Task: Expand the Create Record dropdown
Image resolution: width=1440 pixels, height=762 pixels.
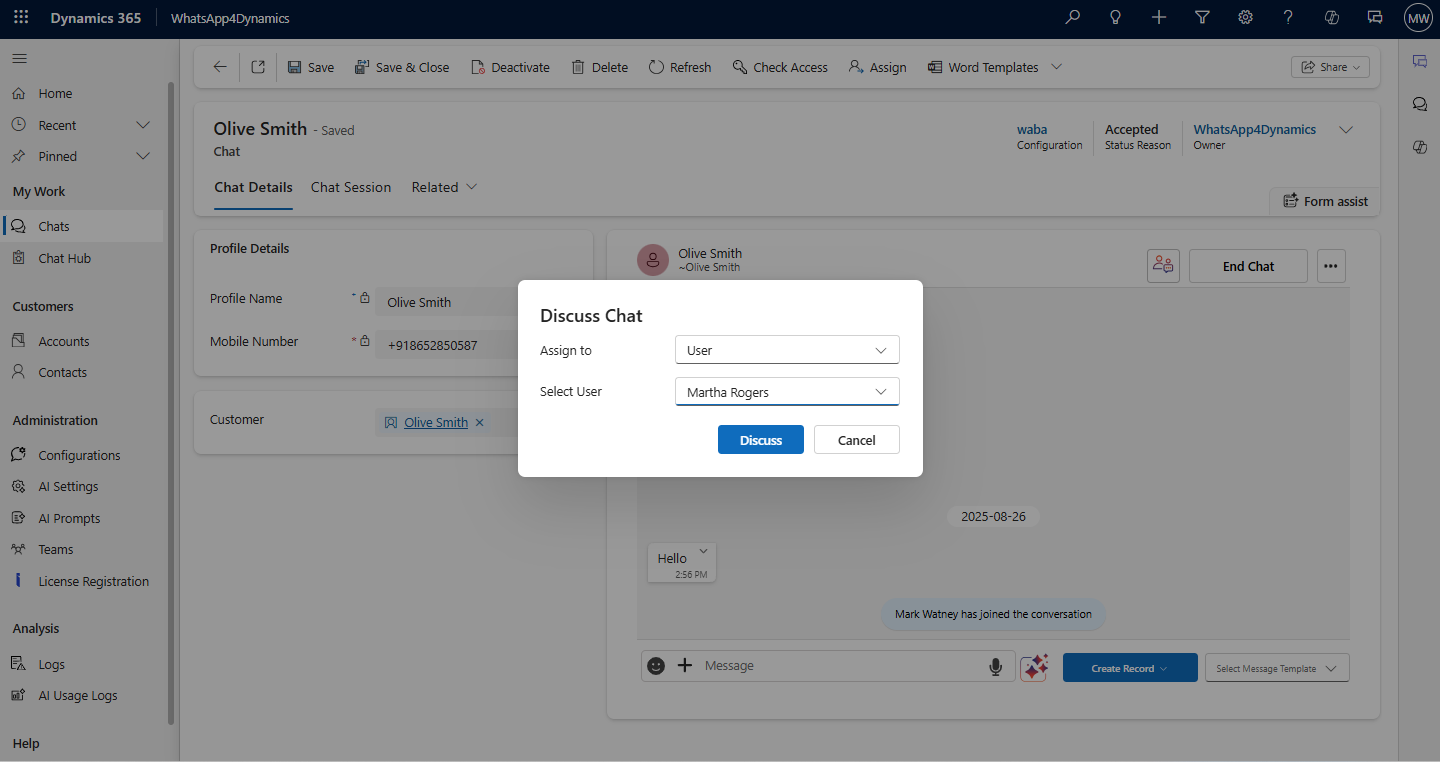Action: coord(1129,668)
